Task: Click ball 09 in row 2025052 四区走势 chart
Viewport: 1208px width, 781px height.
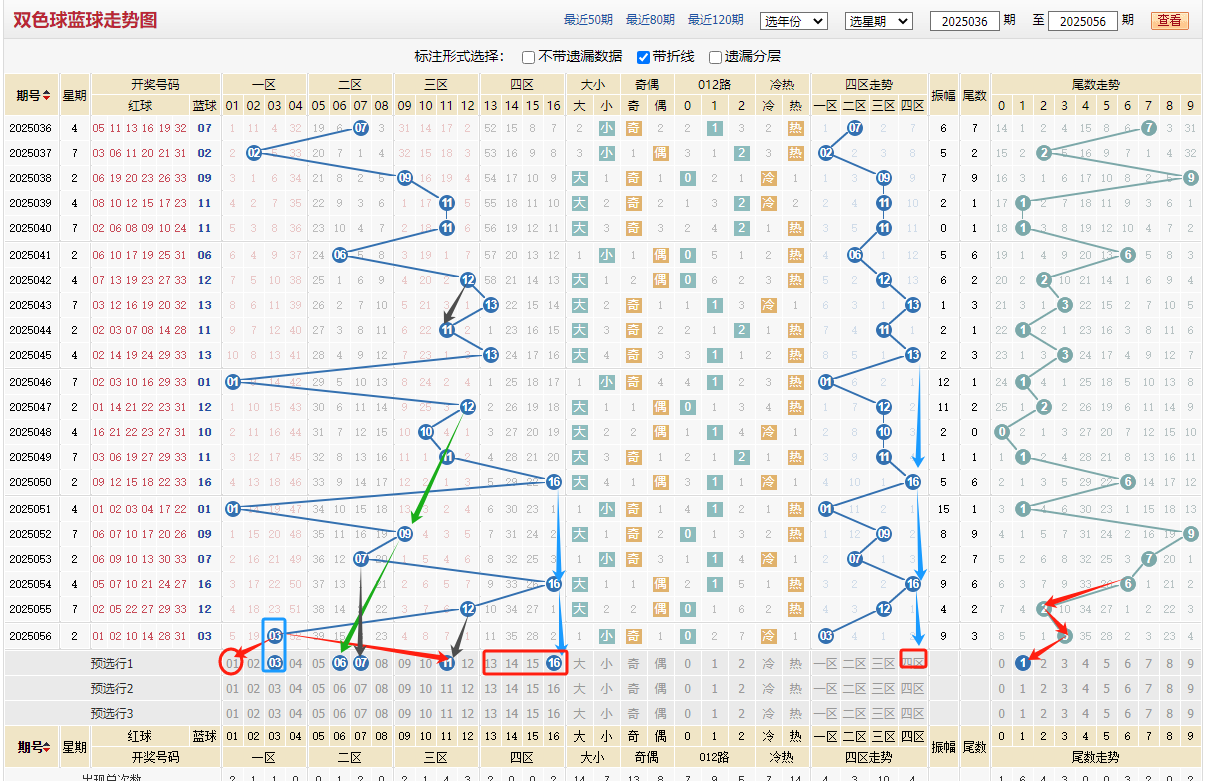Action: pyautogui.click(x=884, y=534)
